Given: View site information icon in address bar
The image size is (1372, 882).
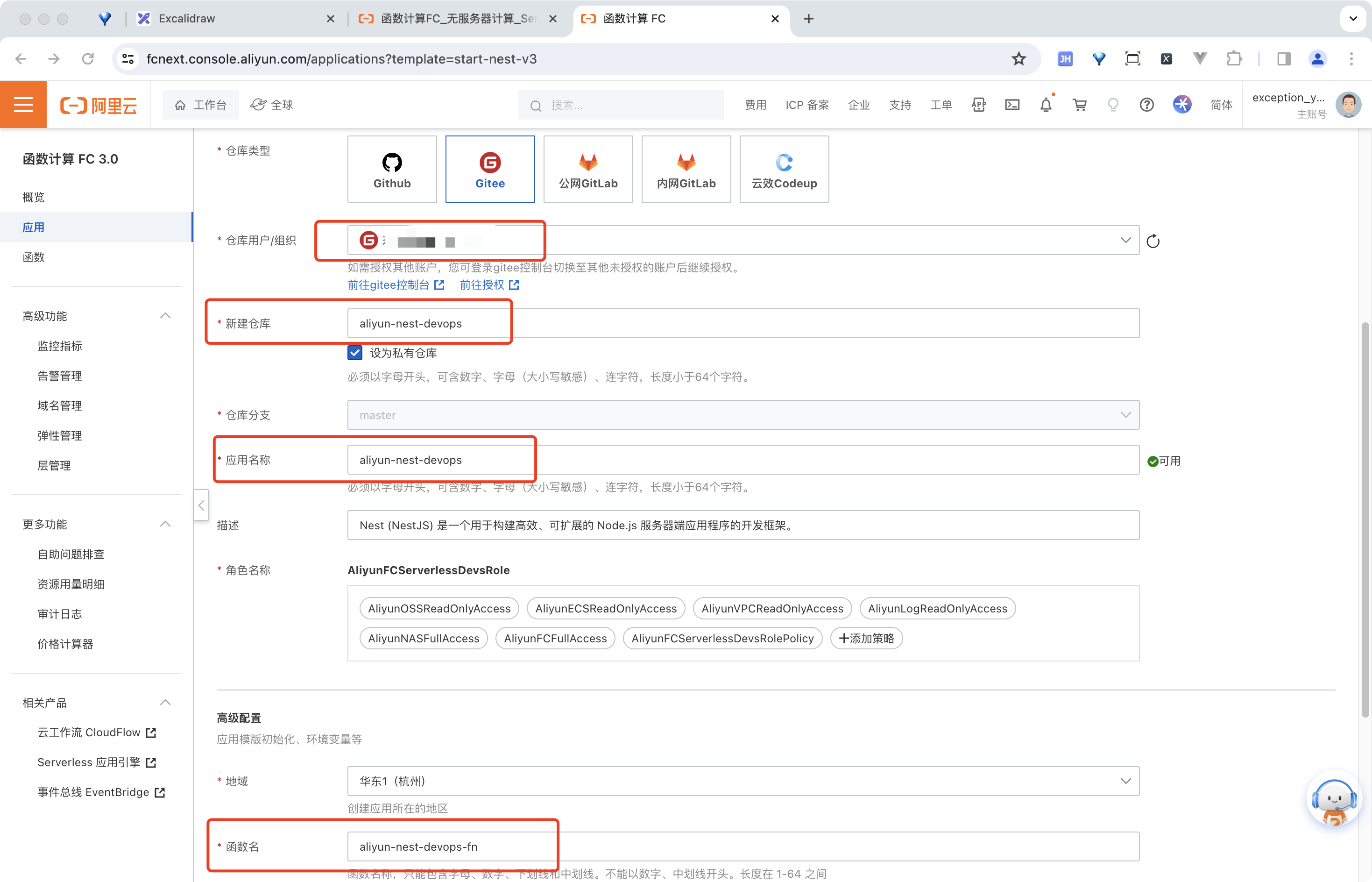Looking at the screenshot, I should [128, 59].
